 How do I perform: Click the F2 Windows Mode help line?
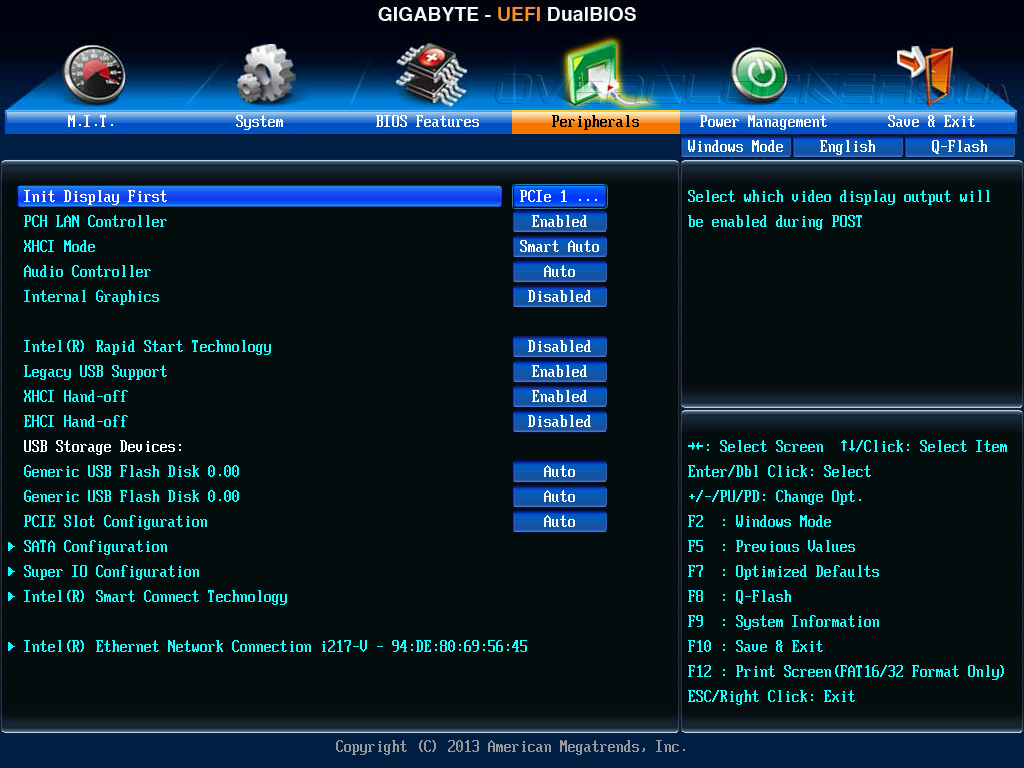[760, 522]
